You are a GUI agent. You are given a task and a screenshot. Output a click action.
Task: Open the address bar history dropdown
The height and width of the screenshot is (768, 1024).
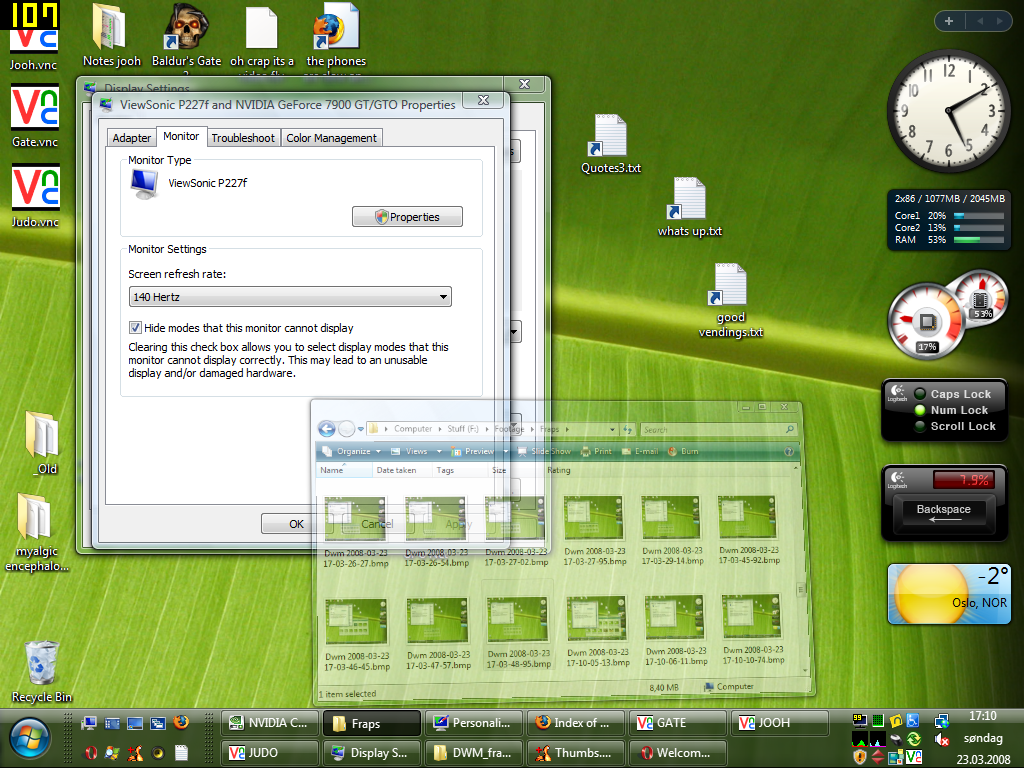612,429
